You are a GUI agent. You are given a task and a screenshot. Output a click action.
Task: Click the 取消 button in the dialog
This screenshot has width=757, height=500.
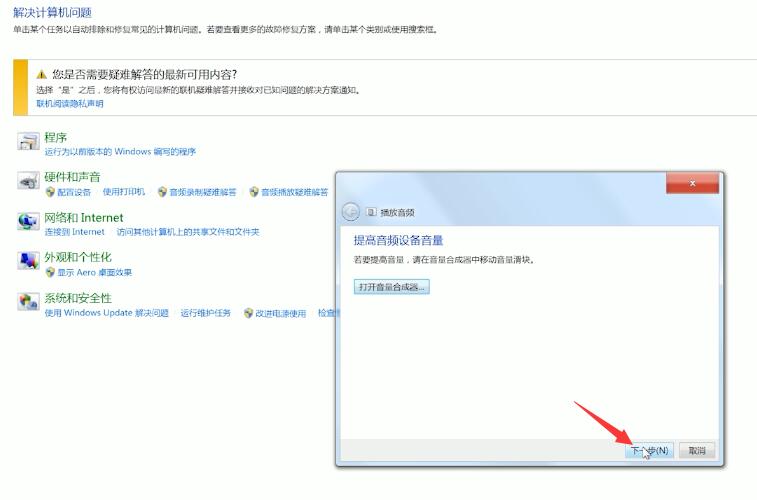pyautogui.click(x=697, y=451)
